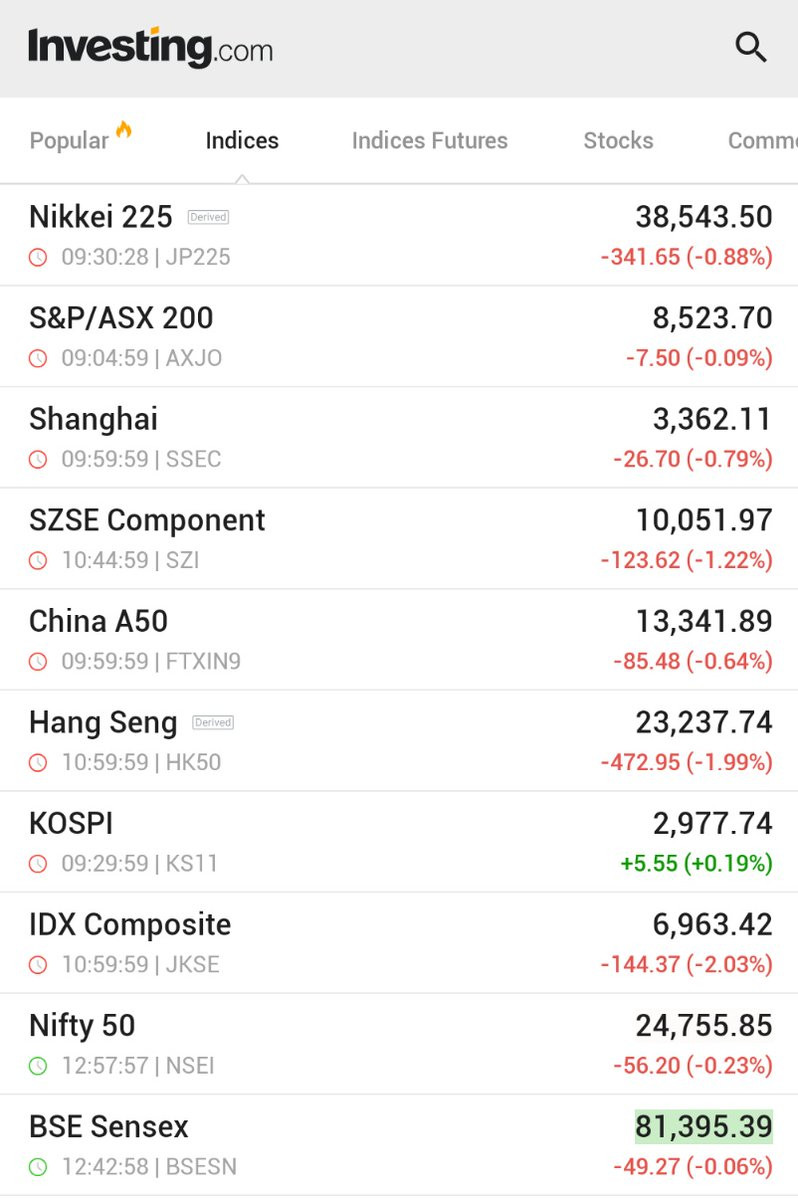The width and height of the screenshot is (798, 1200).
Task: Click the red clock icon for Nikkei 225
Action: (38, 257)
